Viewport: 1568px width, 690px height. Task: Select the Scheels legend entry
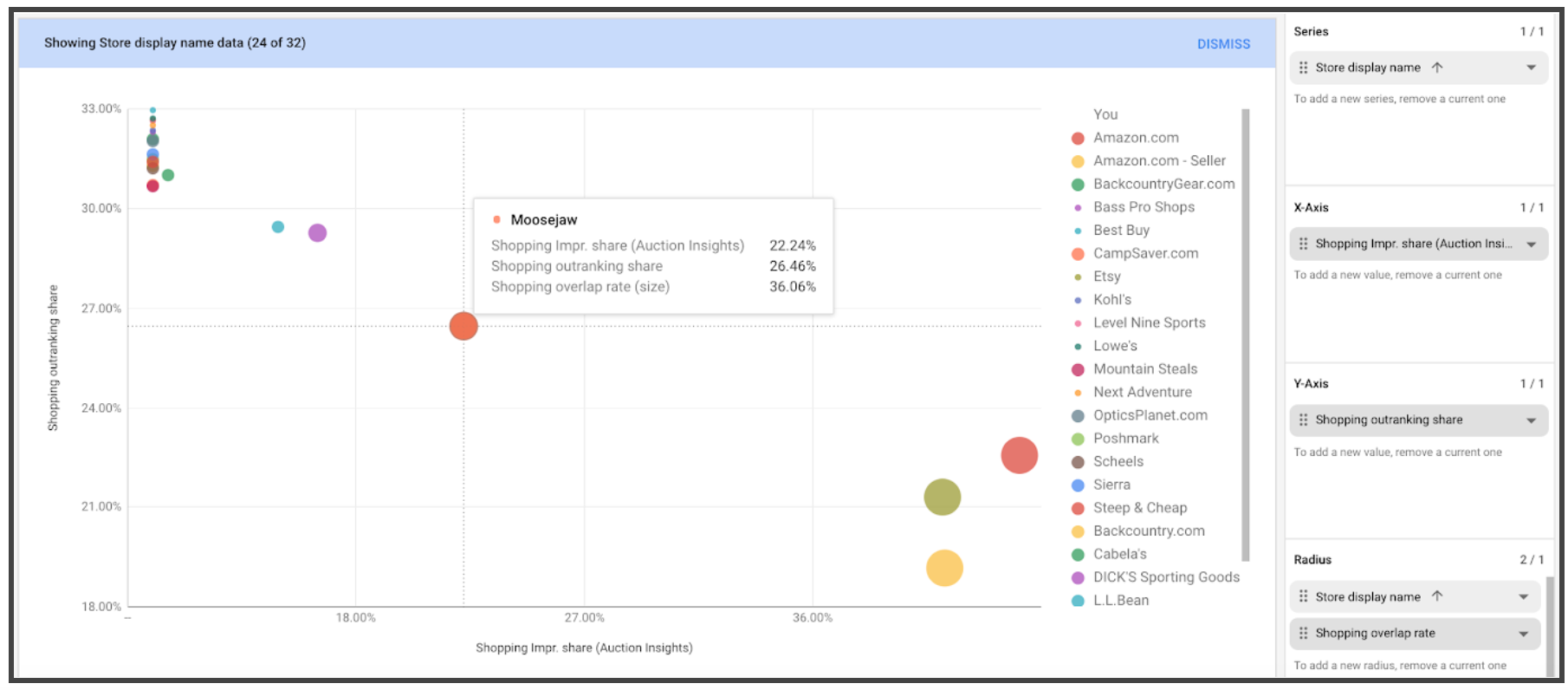pyautogui.click(x=1108, y=462)
